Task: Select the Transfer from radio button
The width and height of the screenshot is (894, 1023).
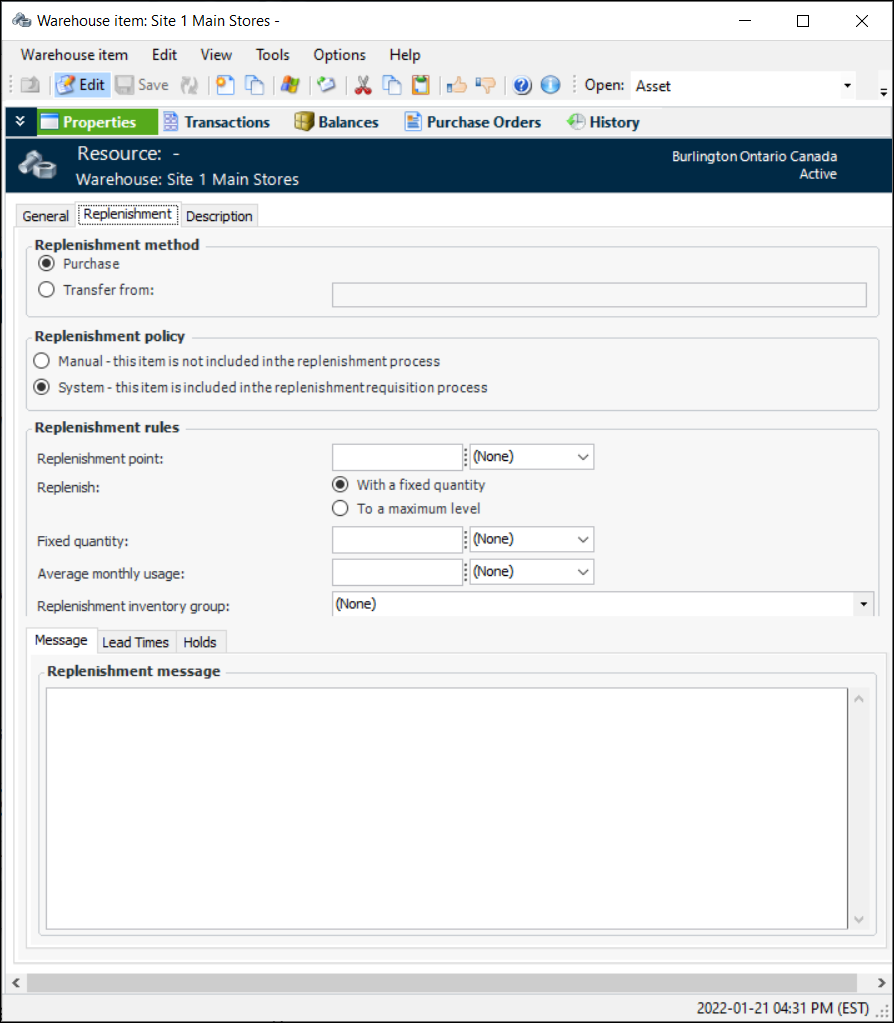Action: point(46,290)
